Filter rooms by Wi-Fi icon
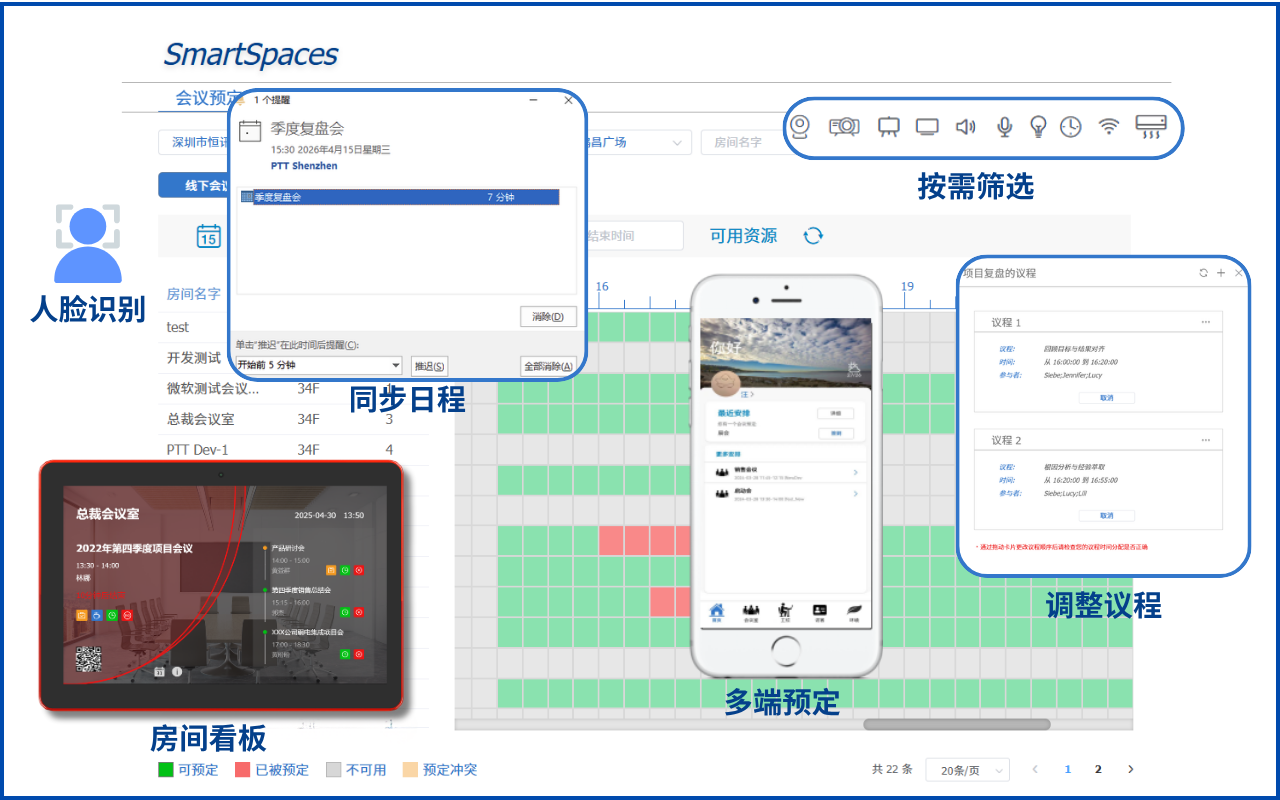The width and height of the screenshot is (1280, 800). (x=1108, y=127)
